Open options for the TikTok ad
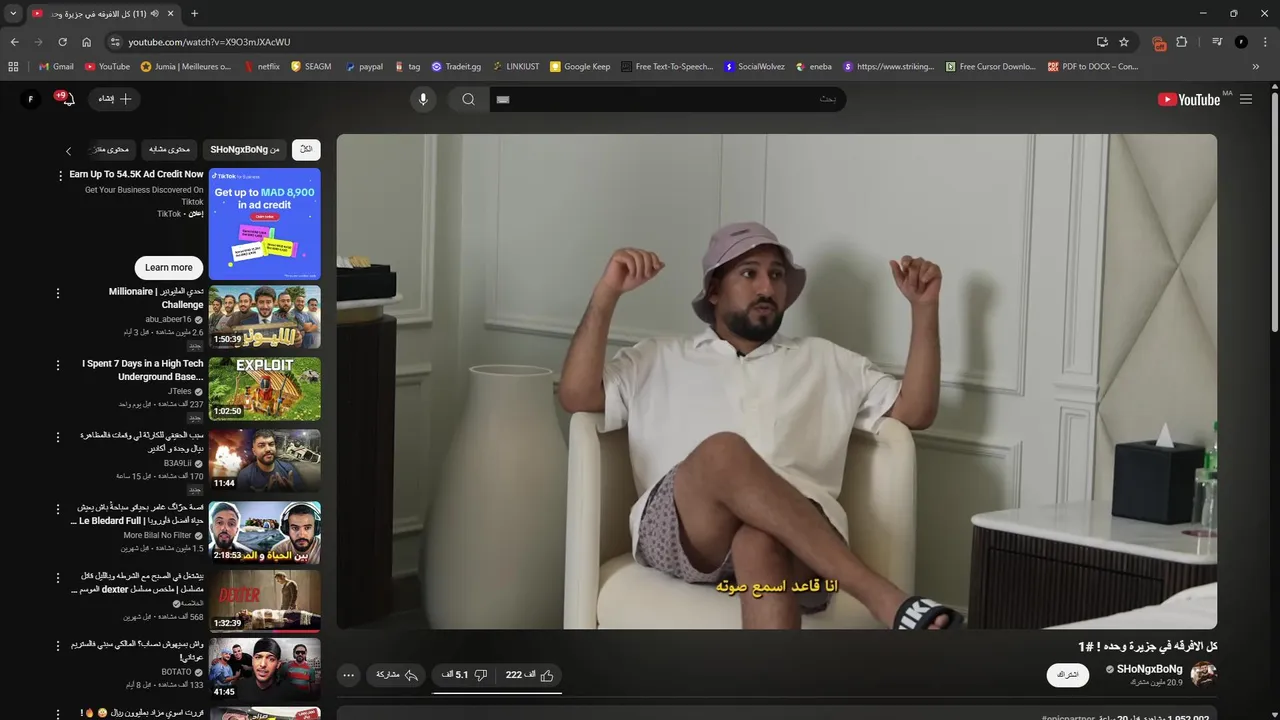1280x720 pixels. pos(58,175)
